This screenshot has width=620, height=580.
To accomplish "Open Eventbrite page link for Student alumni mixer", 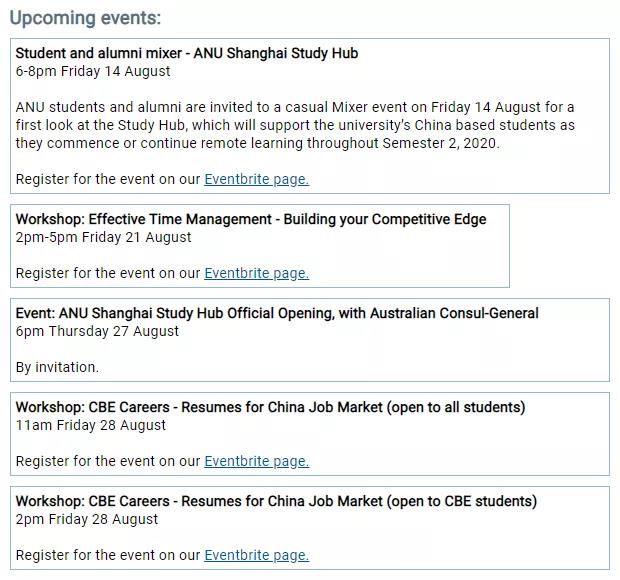I will tap(257, 179).
